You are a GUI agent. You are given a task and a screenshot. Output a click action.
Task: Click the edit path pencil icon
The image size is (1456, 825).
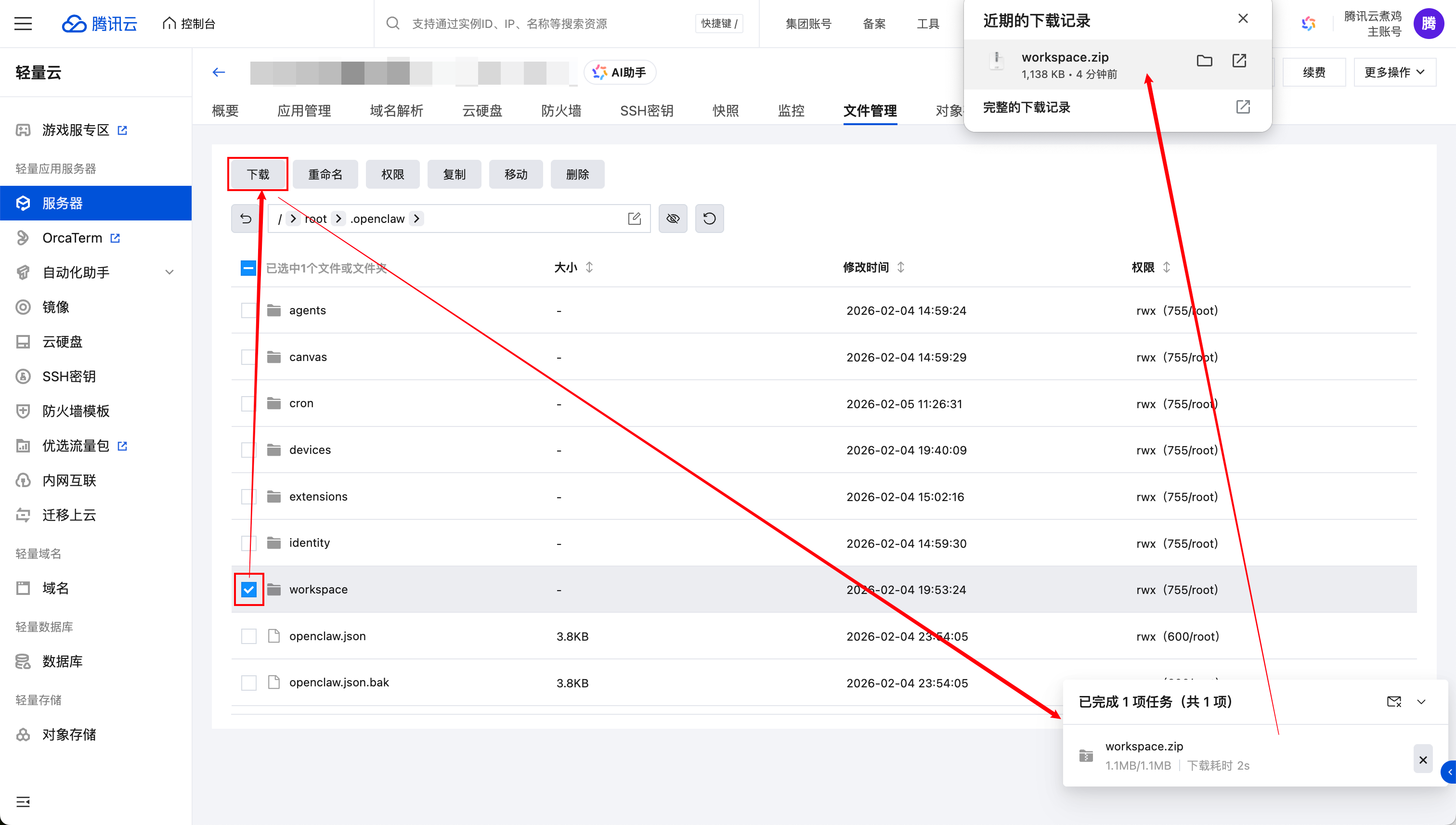tap(634, 218)
